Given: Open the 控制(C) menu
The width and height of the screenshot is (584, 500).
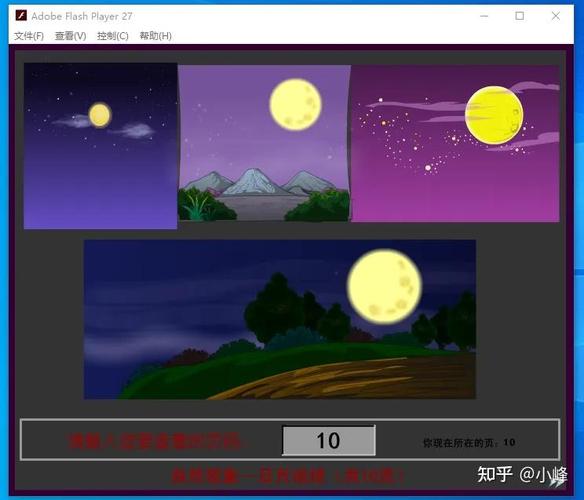Looking at the screenshot, I should point(113,36).
